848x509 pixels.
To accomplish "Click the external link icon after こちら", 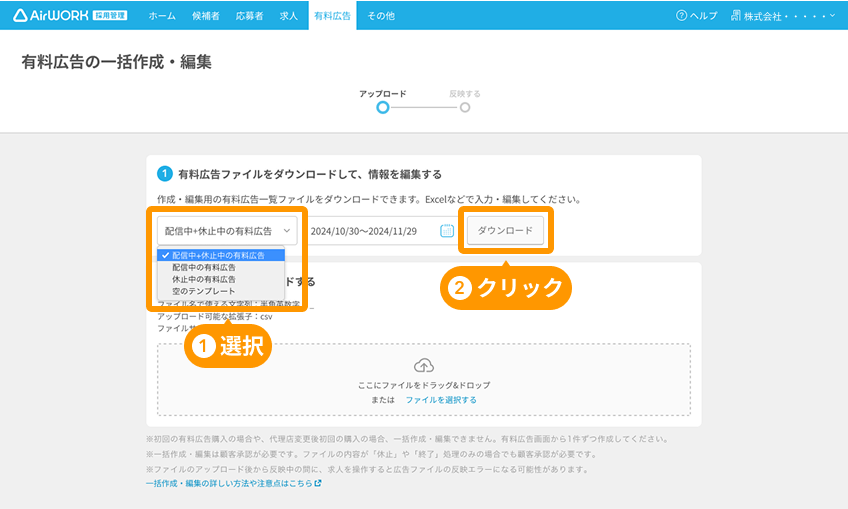I will tap(318, 483).
